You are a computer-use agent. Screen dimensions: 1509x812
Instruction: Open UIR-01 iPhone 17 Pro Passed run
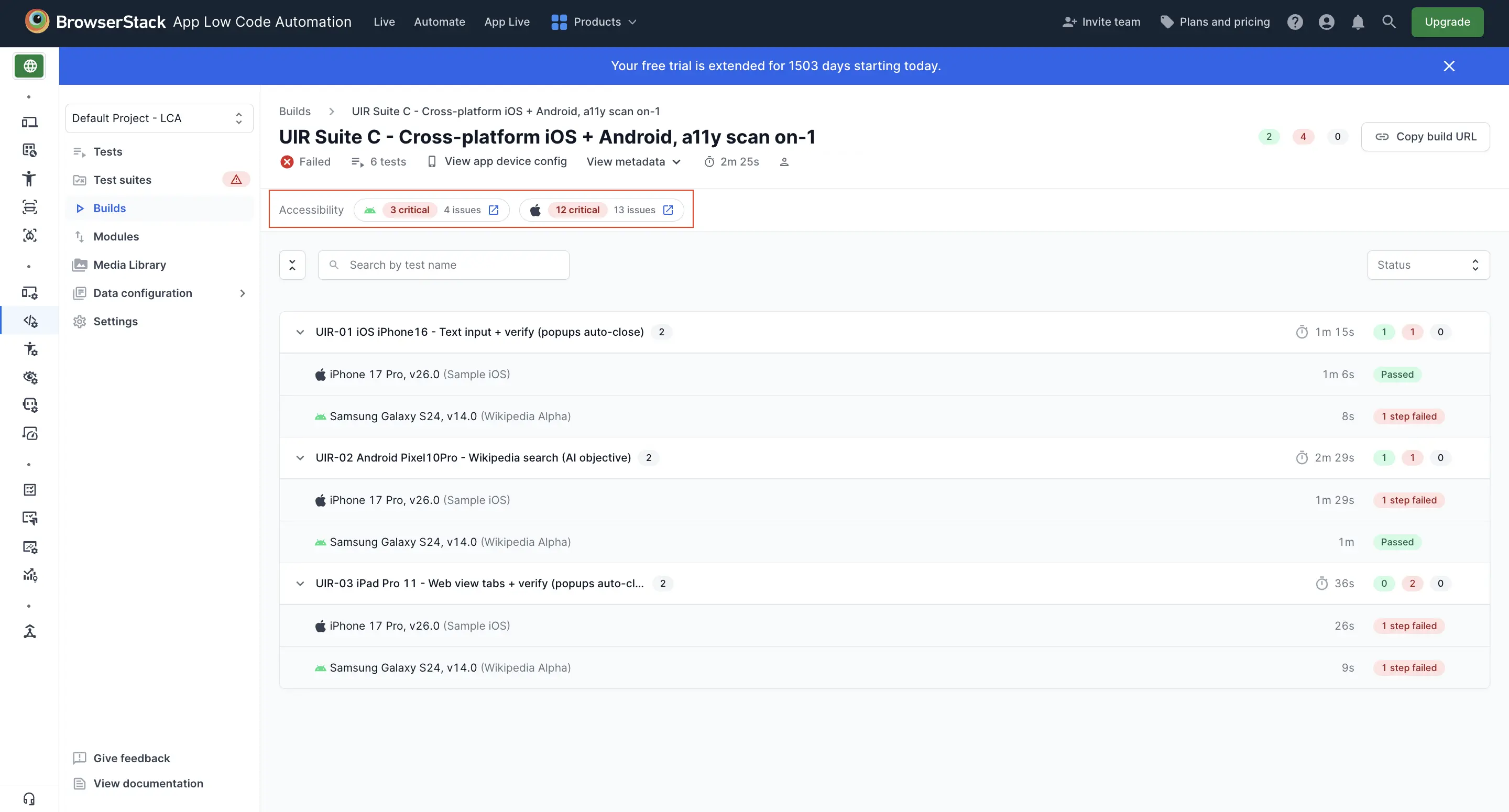(x=884, y=375)
